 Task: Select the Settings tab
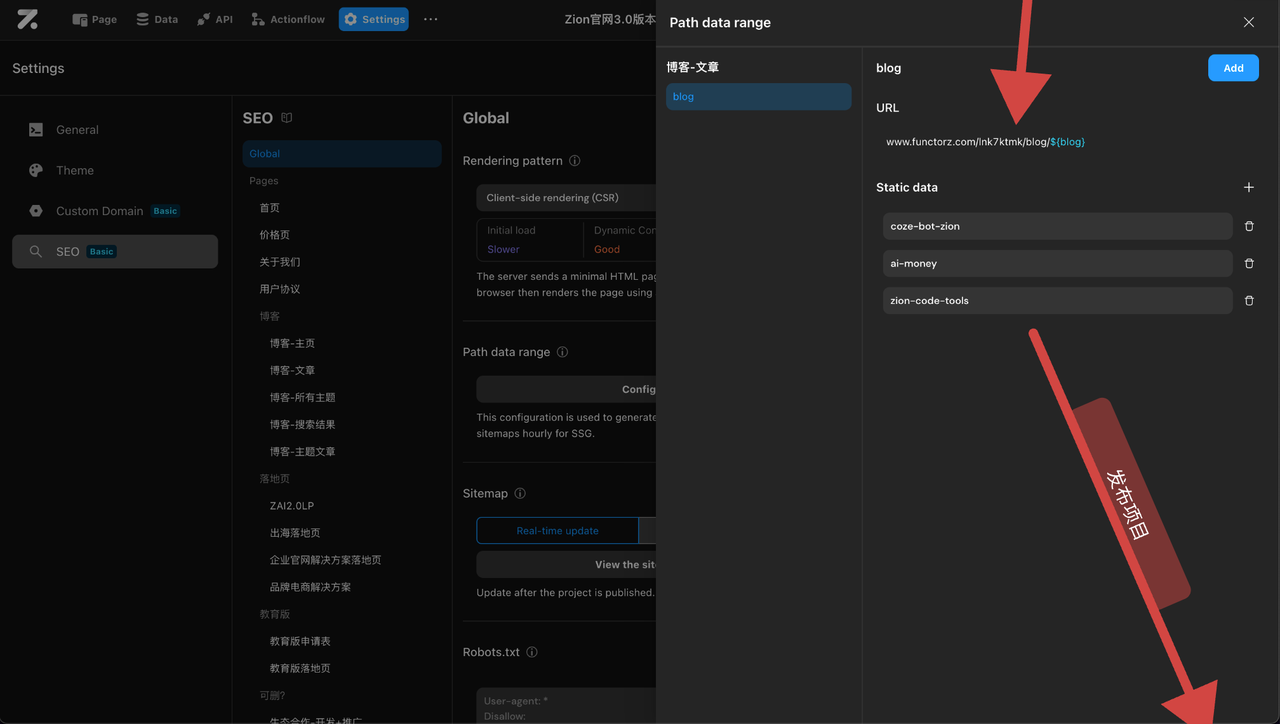tap(374, 19)
